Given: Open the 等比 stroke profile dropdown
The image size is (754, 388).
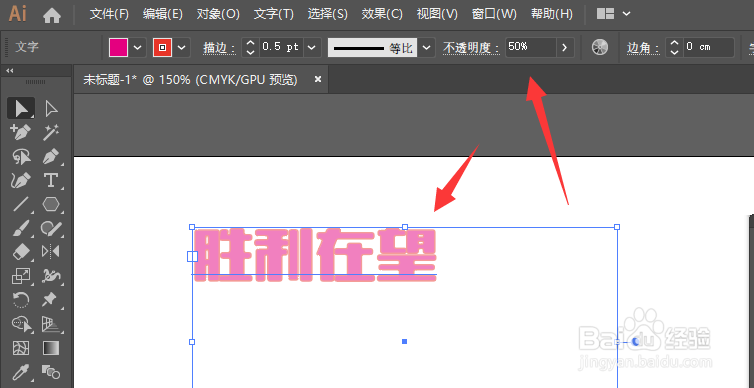Looking at the screenshot, I should (426, 47).
